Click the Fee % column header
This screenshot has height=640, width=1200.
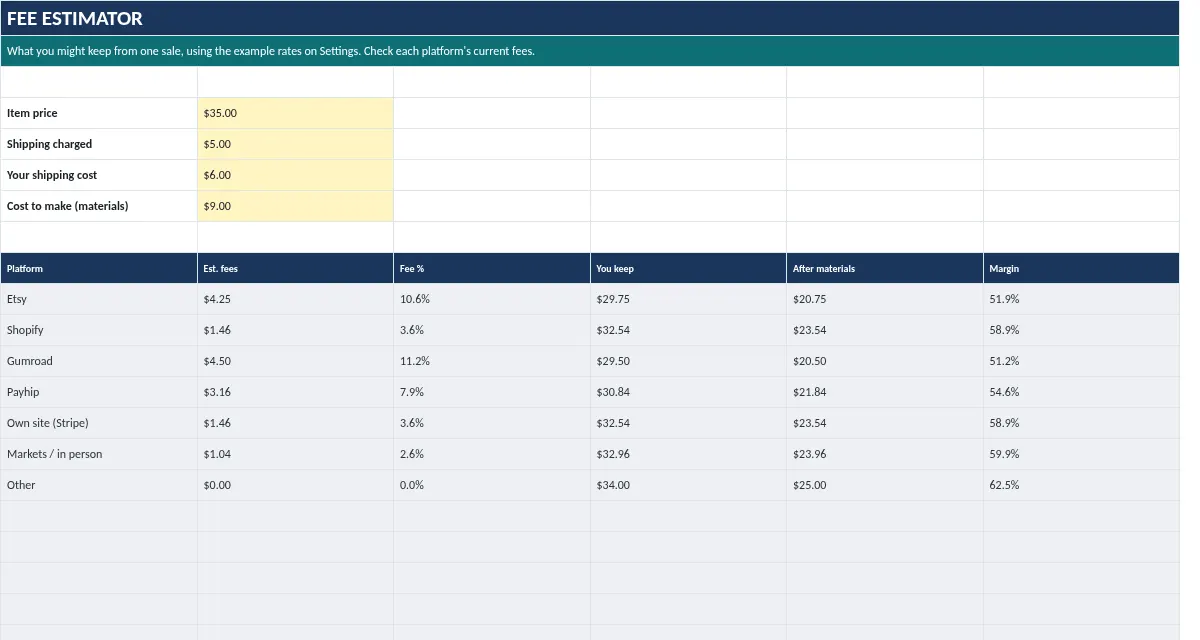[x=492, y=268]
